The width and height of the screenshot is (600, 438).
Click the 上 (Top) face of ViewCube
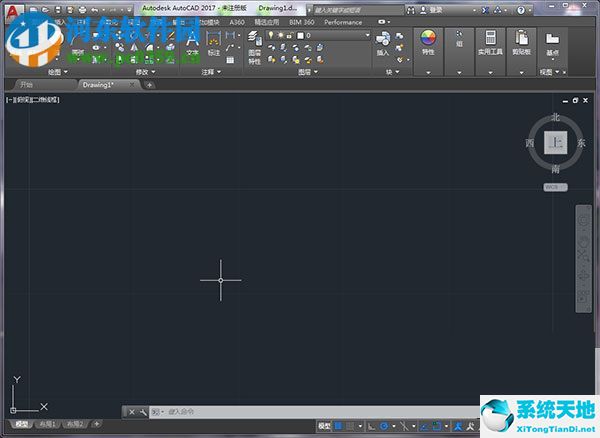tap(555, 143)
